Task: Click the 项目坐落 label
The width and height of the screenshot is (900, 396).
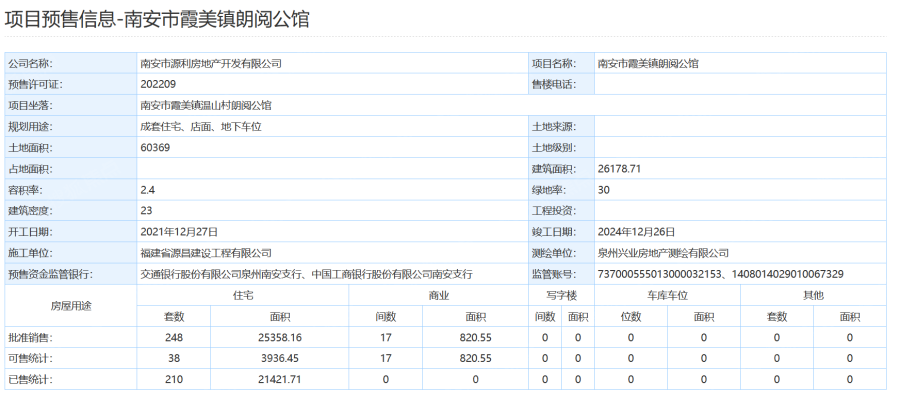Action: coord(30,106)
